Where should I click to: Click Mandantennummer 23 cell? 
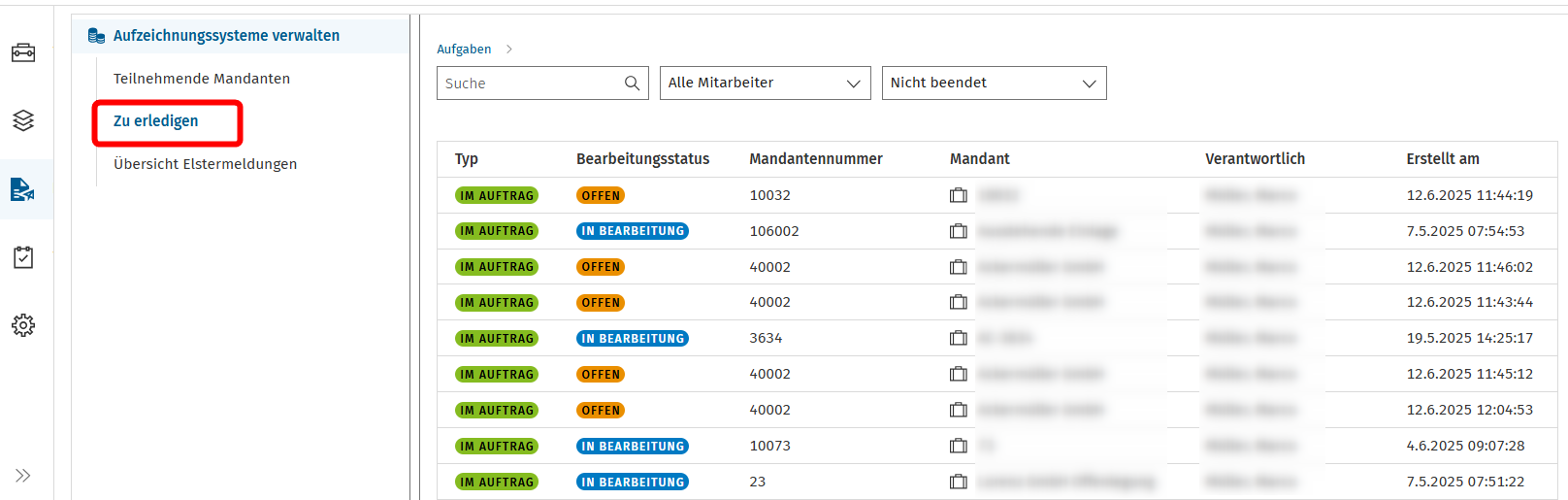(758, 482)
